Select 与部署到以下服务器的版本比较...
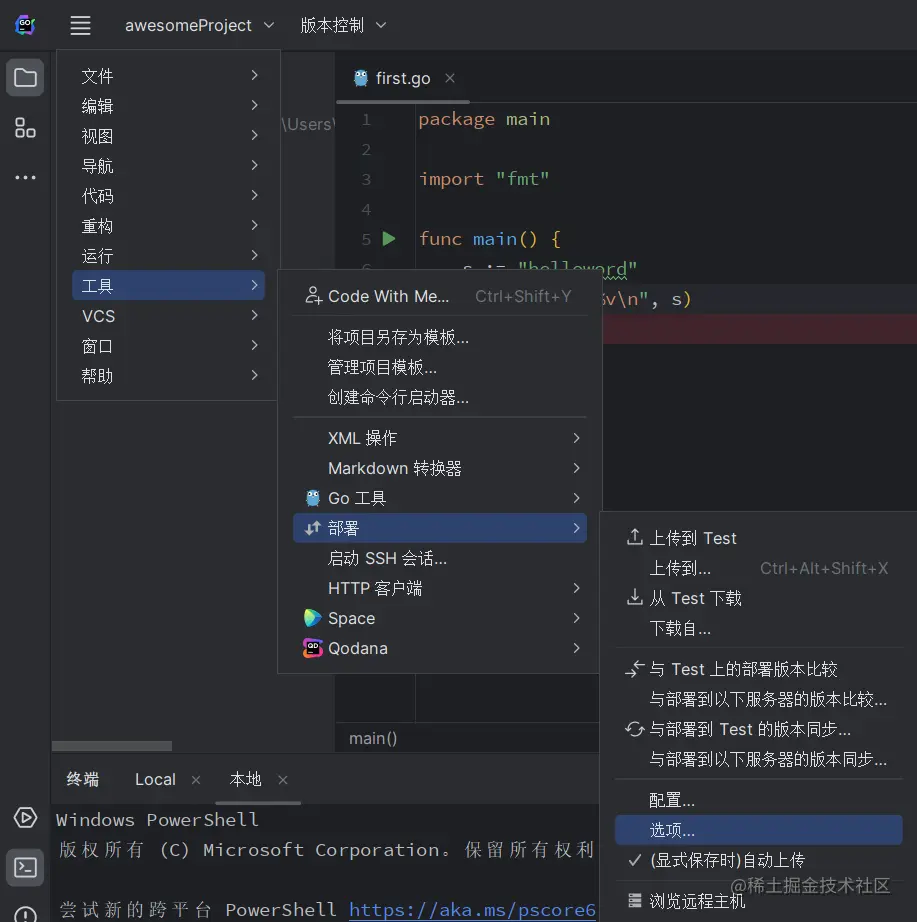 point(758,699)
